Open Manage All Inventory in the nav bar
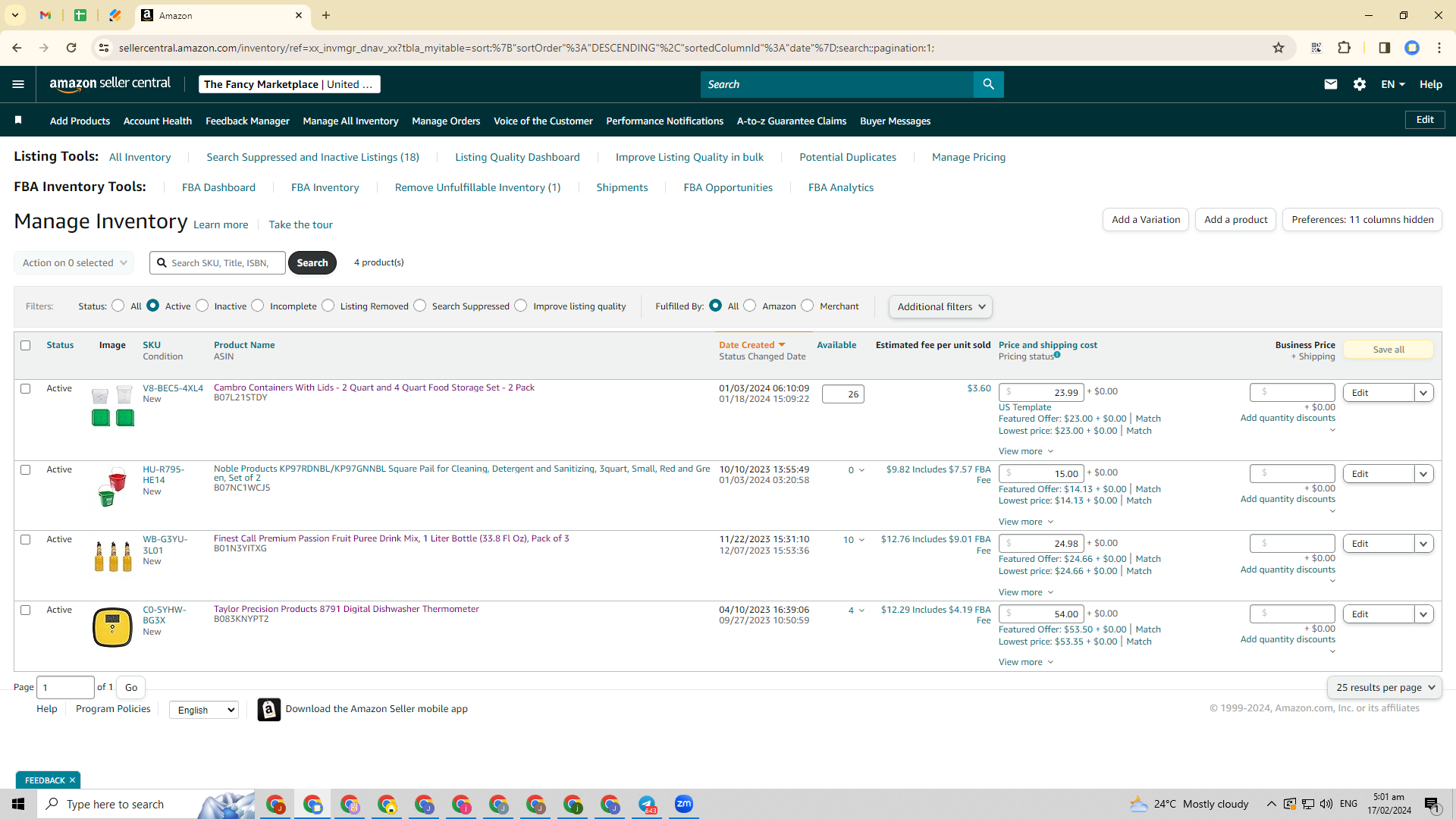The image size is (1456, 819). (x=350, y=121)
